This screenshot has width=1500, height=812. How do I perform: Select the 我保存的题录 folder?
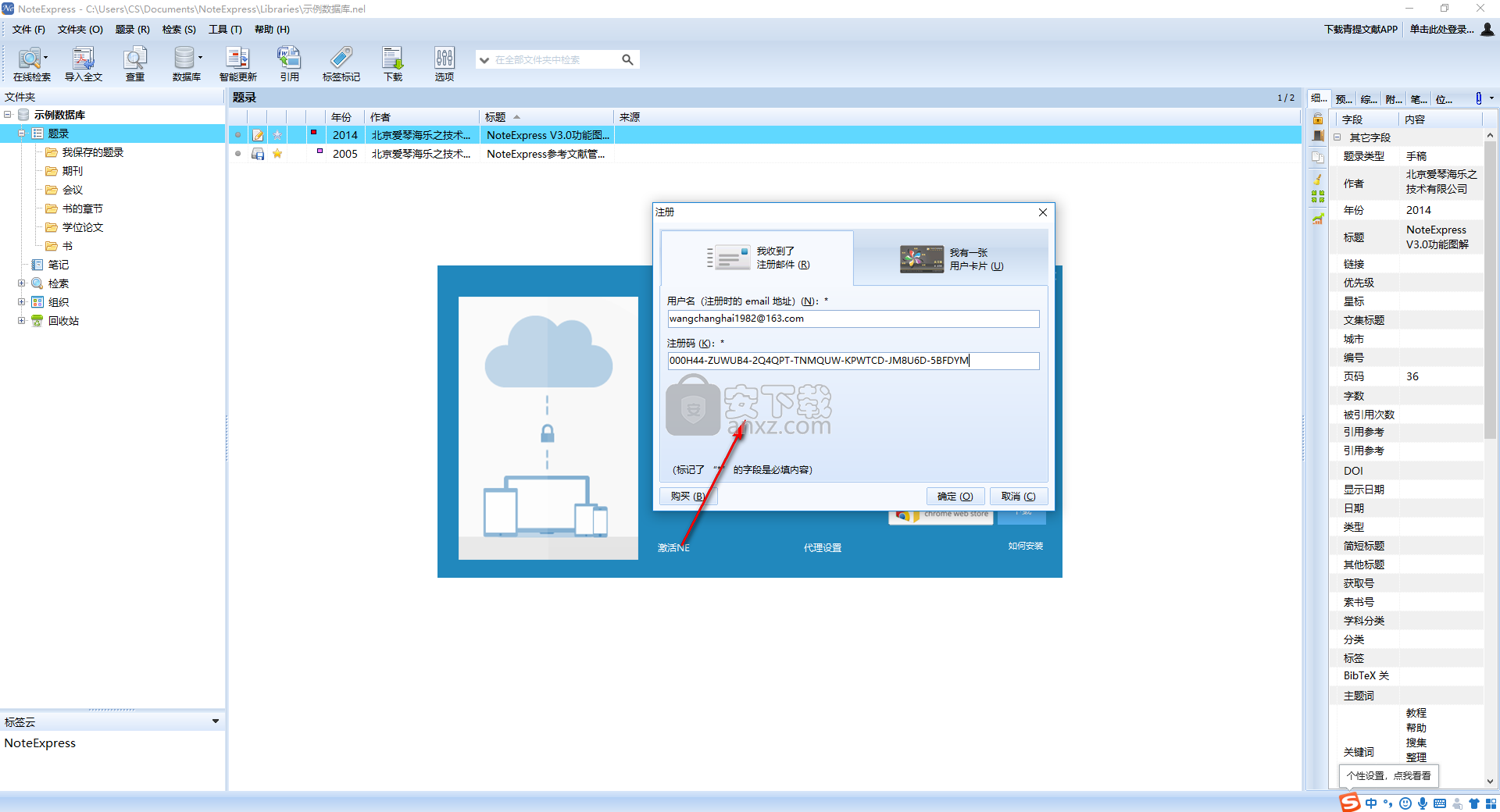[x=92, y=152]
